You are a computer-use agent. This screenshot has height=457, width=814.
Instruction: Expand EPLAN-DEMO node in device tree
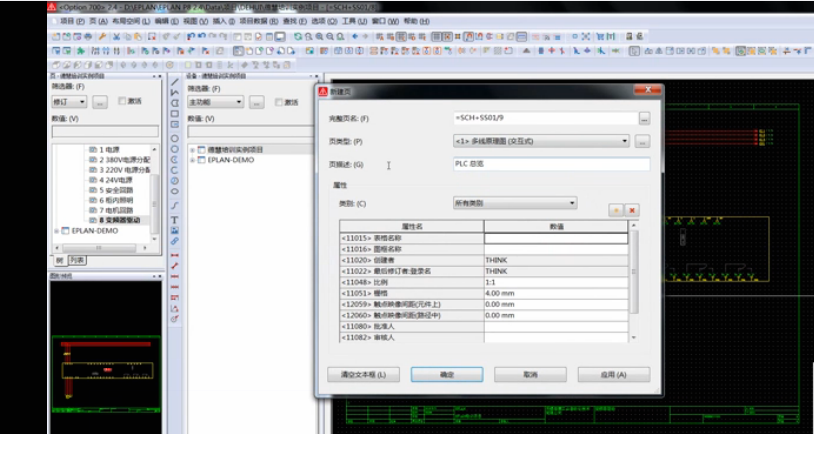tap(193, 160)
